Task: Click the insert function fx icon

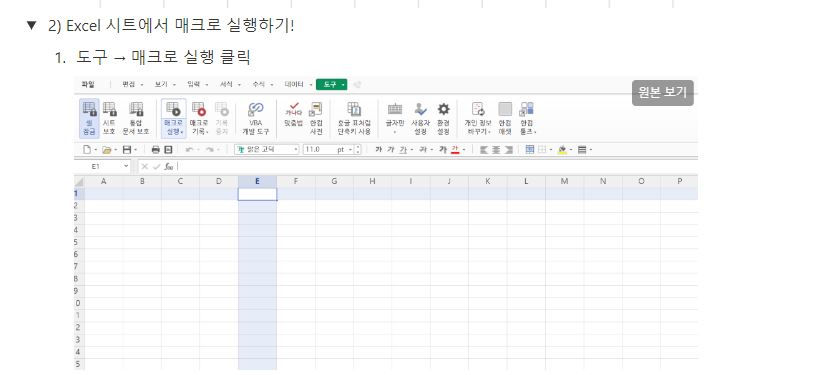Action: [168, 166]
